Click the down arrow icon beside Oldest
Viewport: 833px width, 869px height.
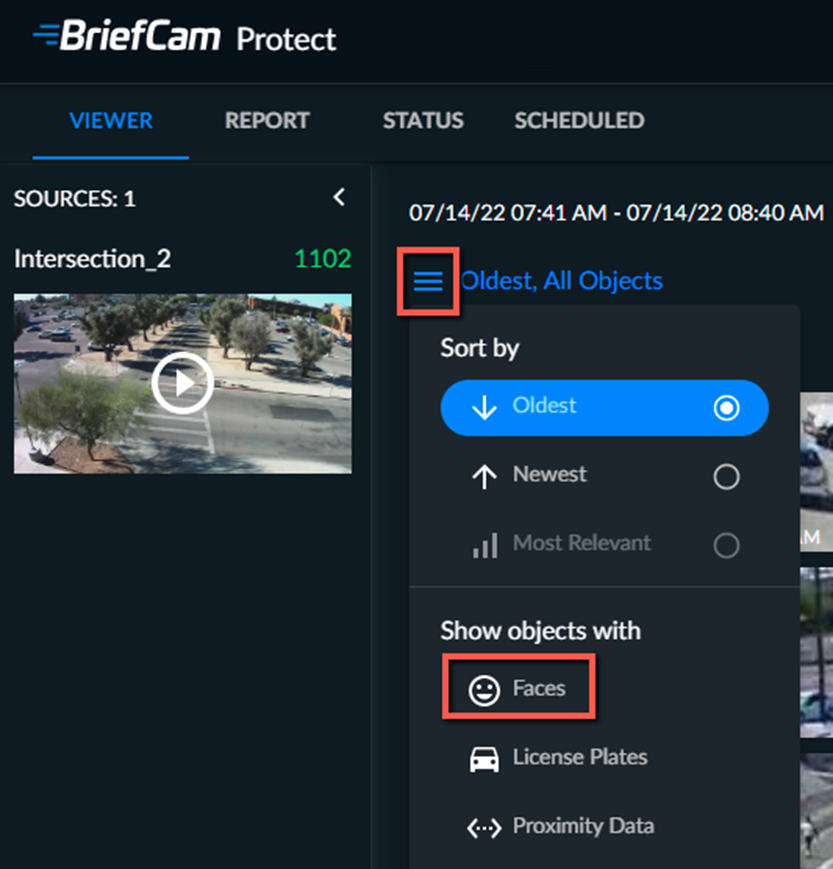coord(484,408)
